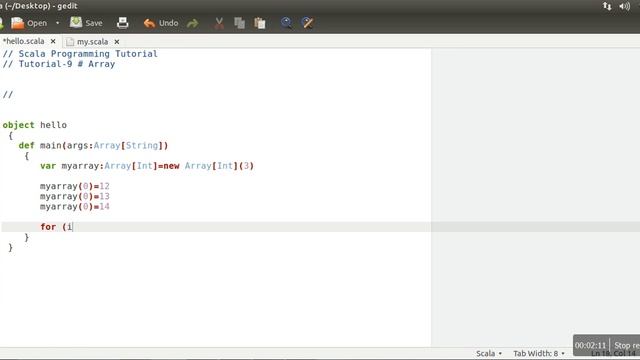
Task: Click the 'myarray(0)=13' line
Action: 75,196
